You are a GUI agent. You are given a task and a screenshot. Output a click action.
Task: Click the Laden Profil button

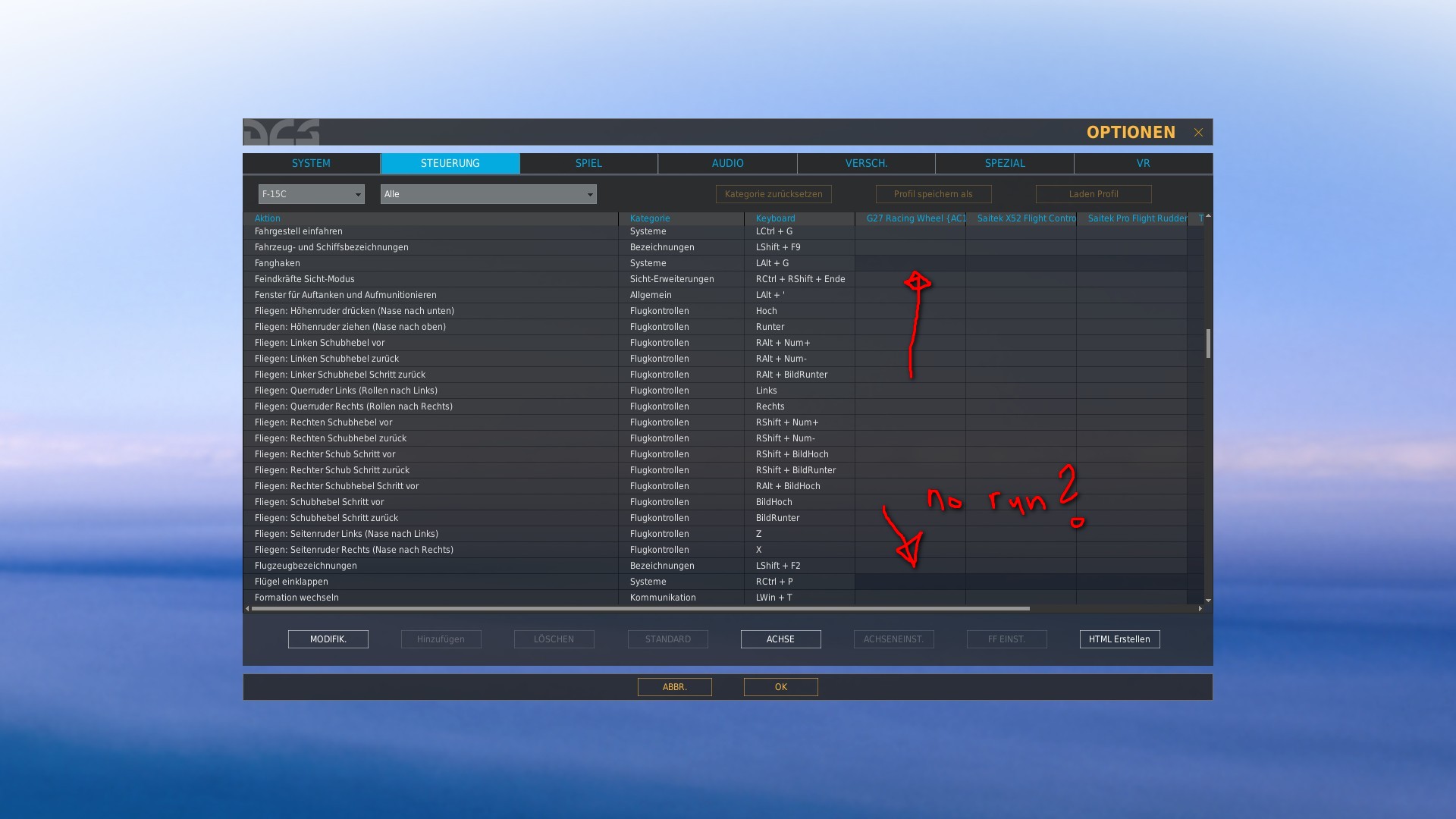click(x=1094, y=194)
